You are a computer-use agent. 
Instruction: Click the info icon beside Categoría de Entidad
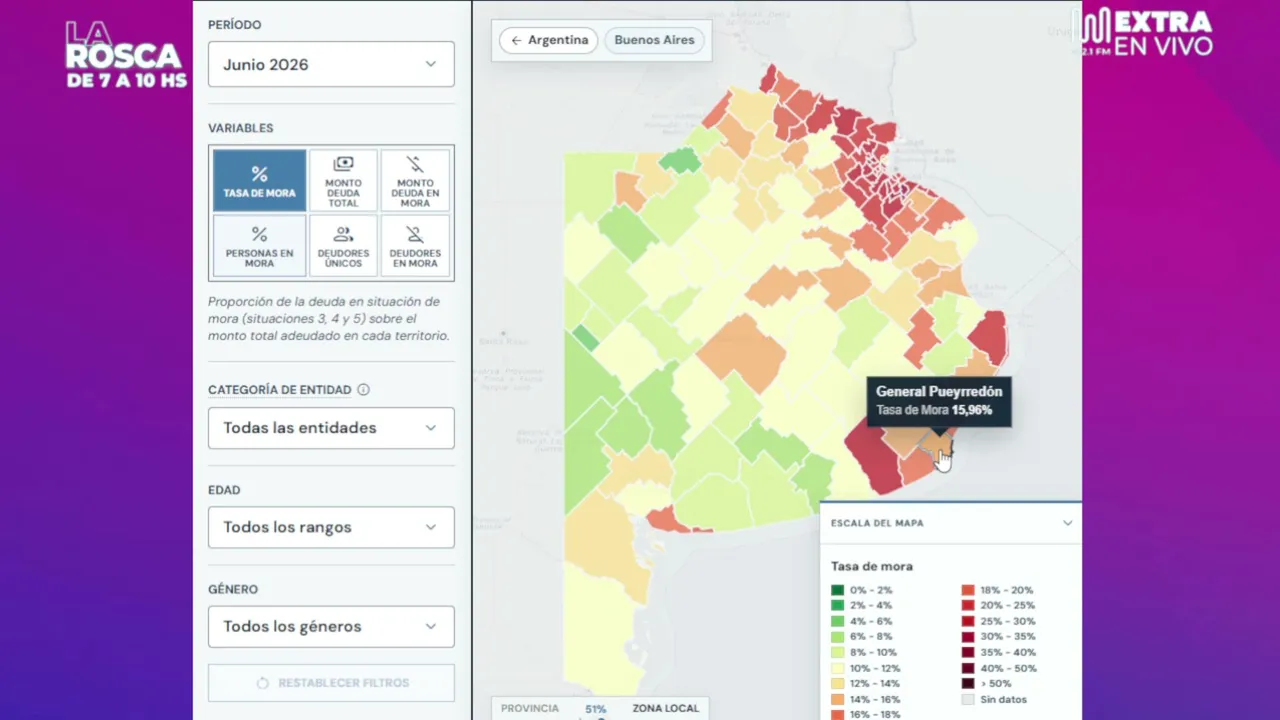pos(363,390)
